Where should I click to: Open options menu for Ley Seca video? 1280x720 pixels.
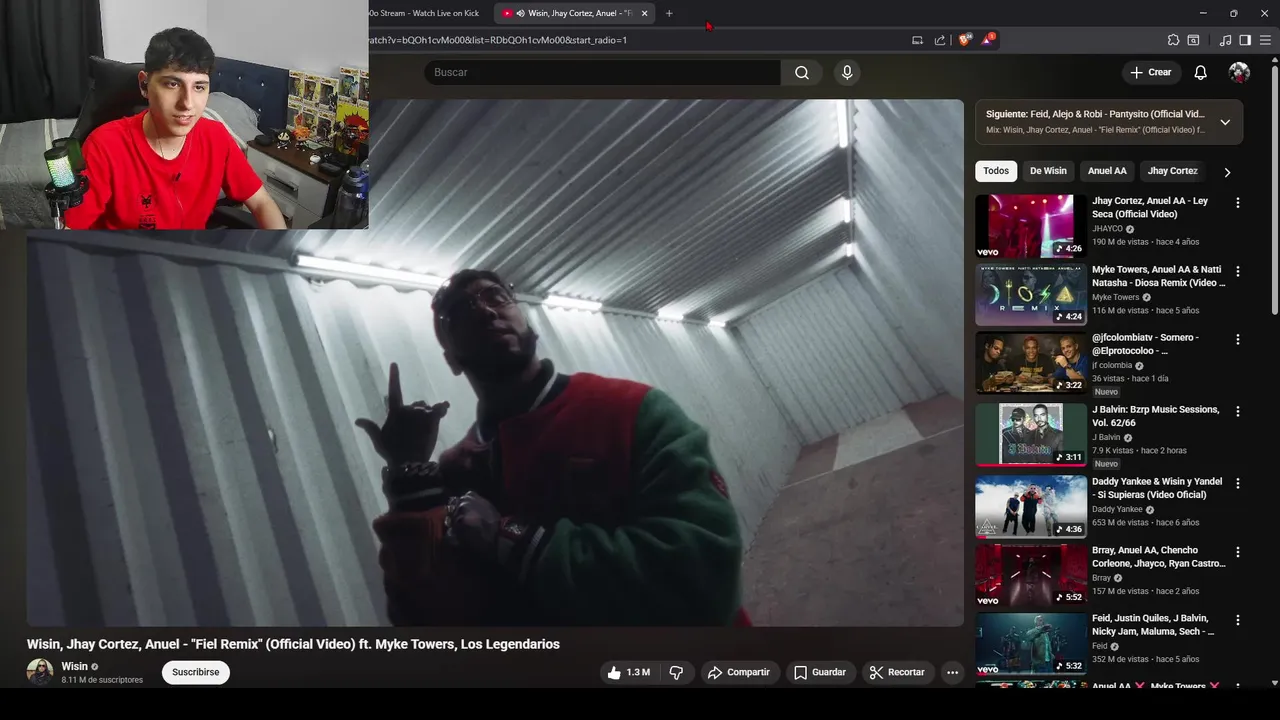1238,202
